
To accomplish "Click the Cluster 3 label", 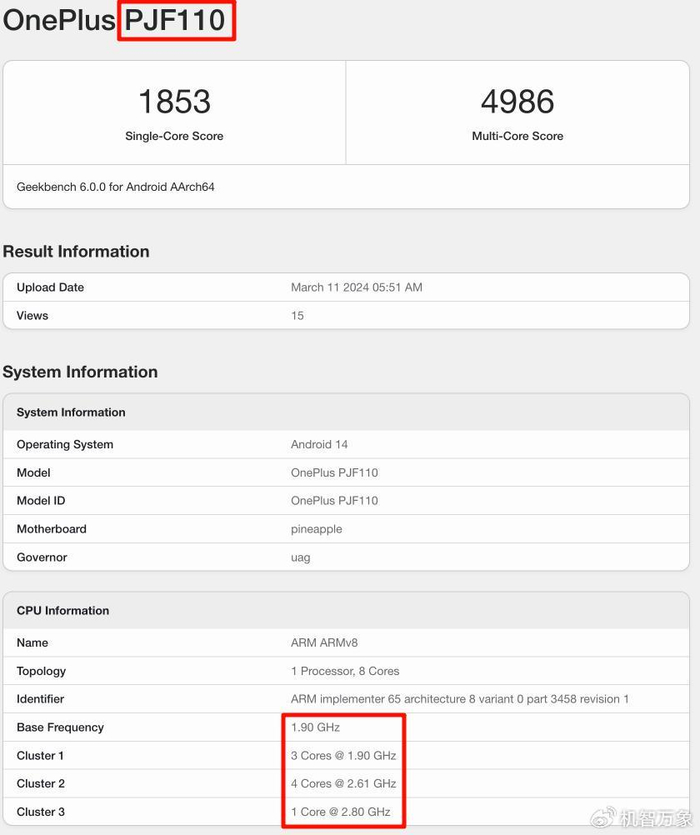I will (x=40, y=812).
